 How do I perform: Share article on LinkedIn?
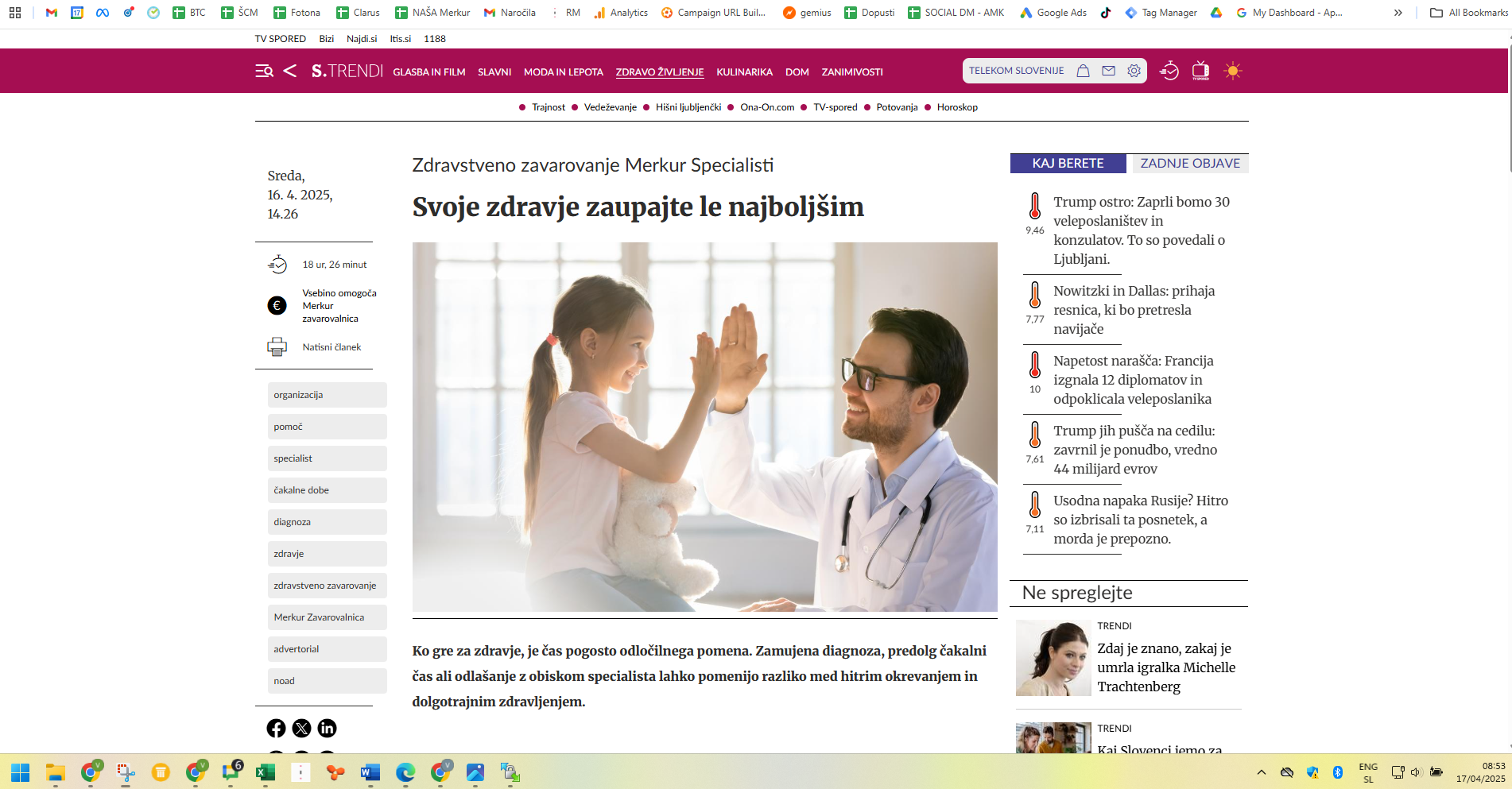[x=327, y=729]
